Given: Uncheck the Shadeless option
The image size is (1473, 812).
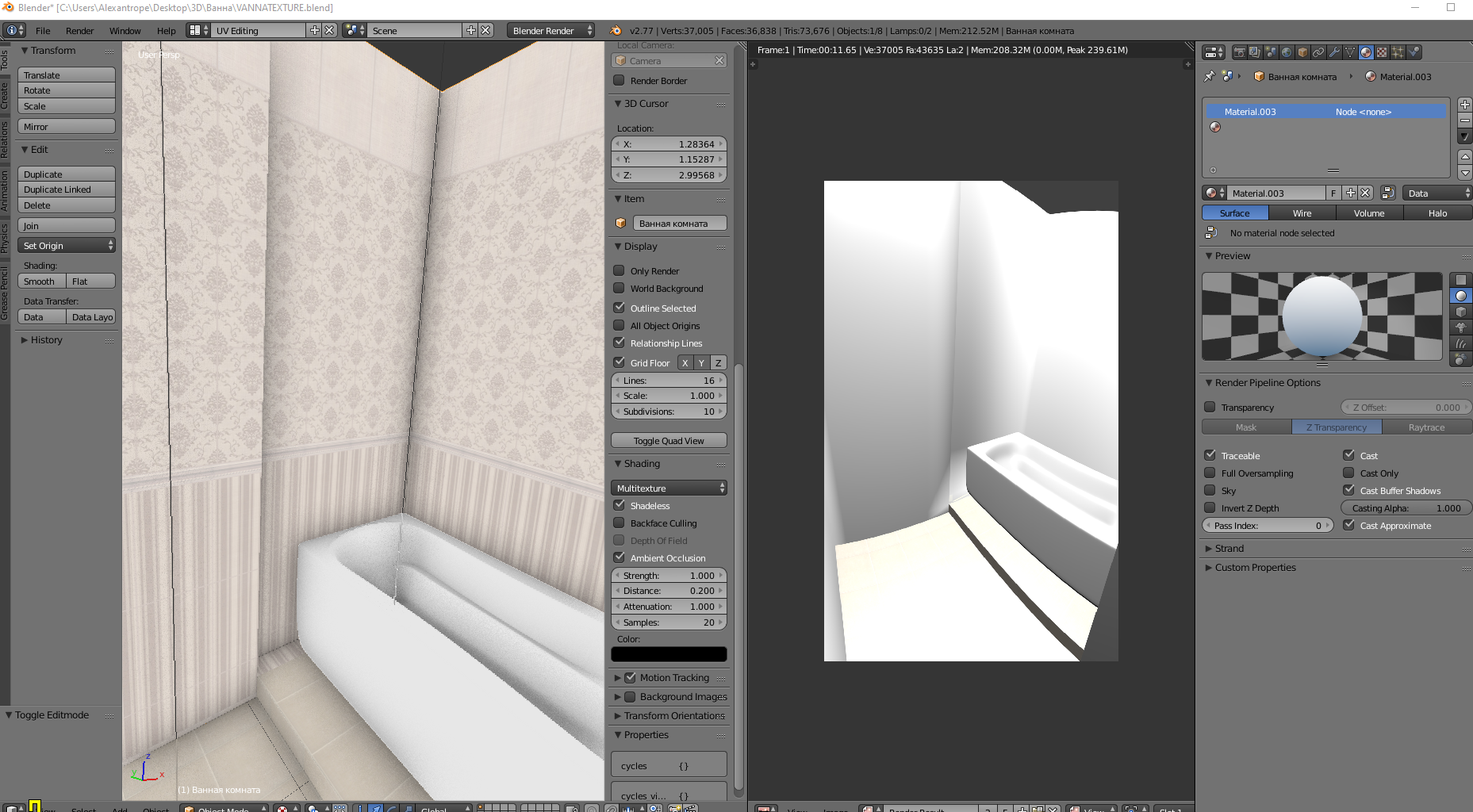Looking at the screenshot, I should 620,505.
